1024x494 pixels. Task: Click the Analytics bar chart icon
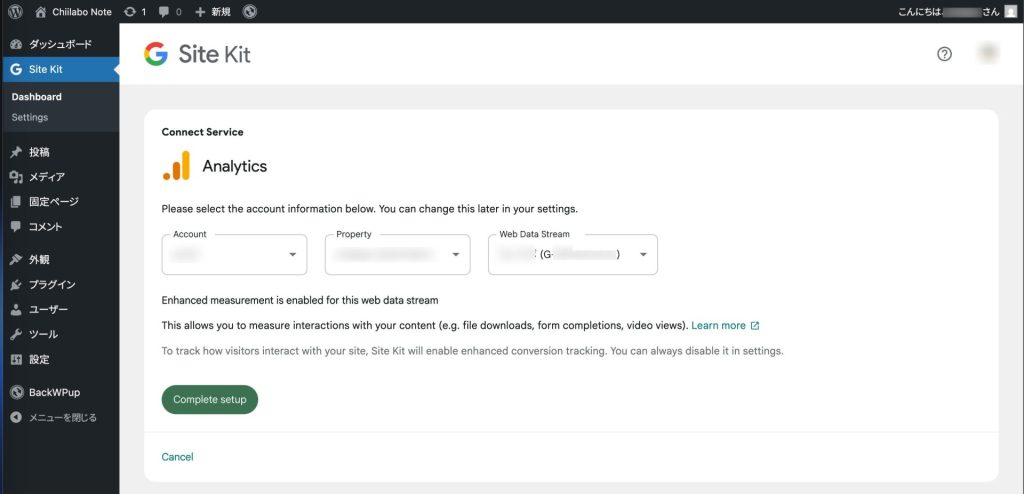point(176,166)
